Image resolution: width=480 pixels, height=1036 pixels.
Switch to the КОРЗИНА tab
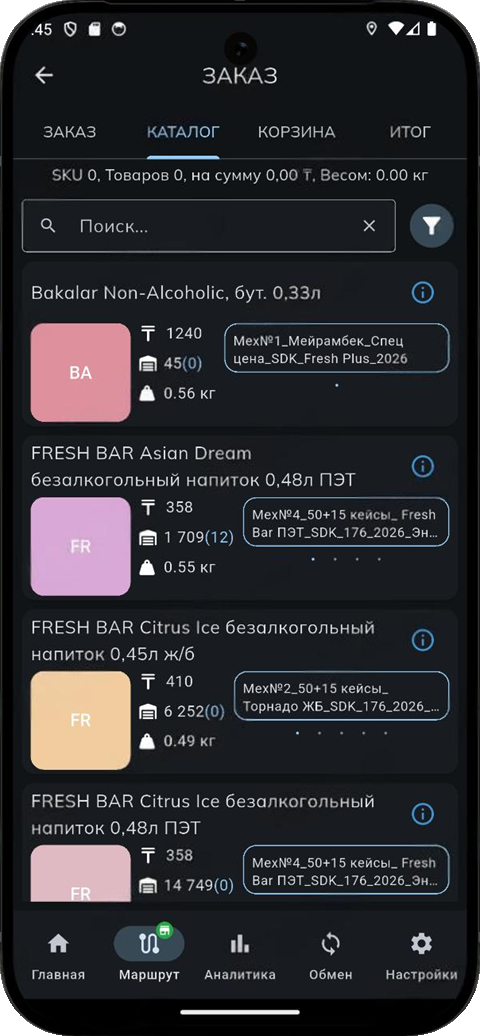tap(296, 131)
